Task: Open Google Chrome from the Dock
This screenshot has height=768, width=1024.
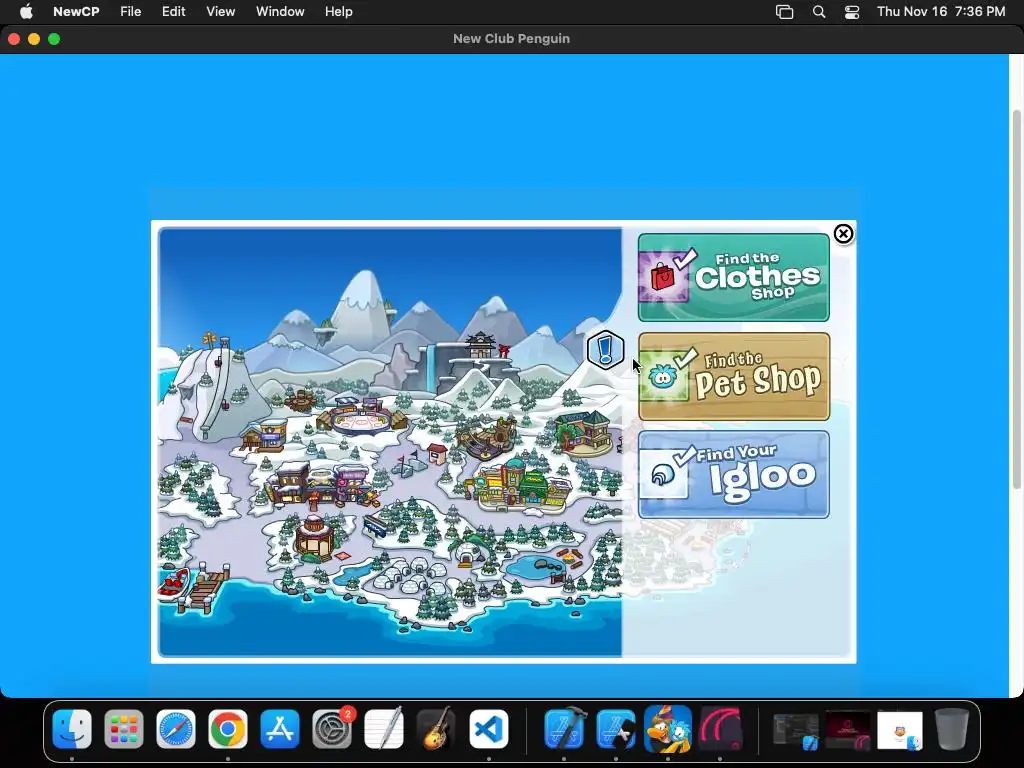Action: (x=228, y=728)
